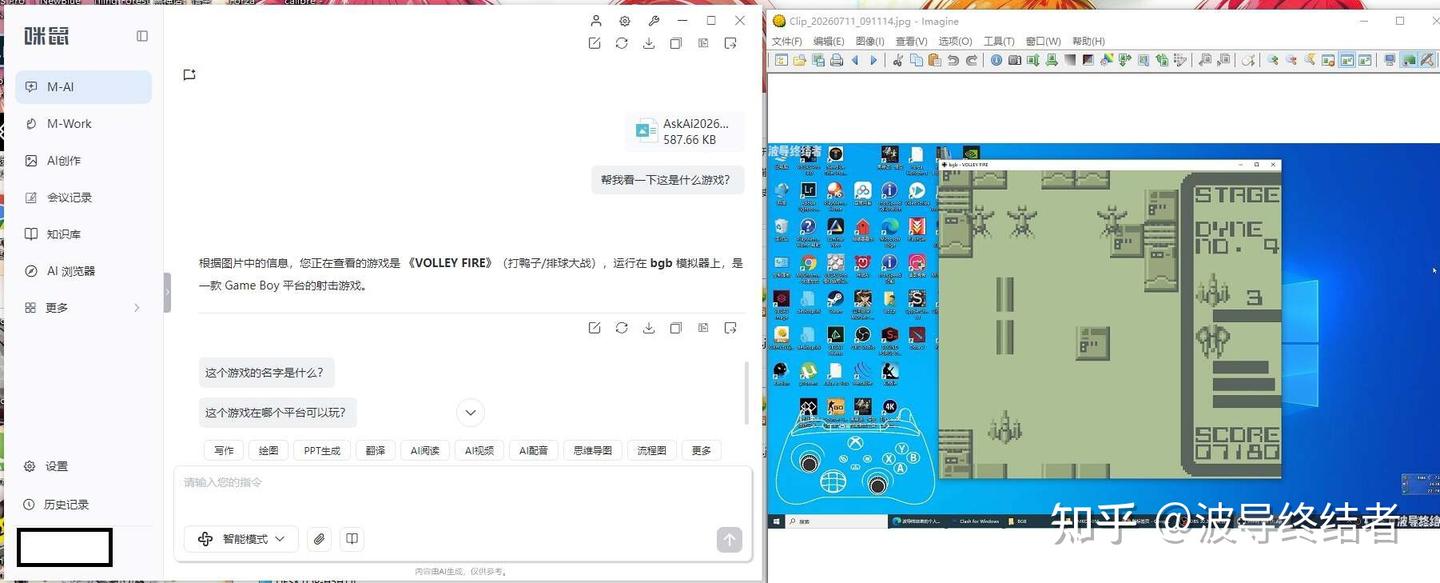Open 文件(F) menu in Imagine

click(787, 41)
